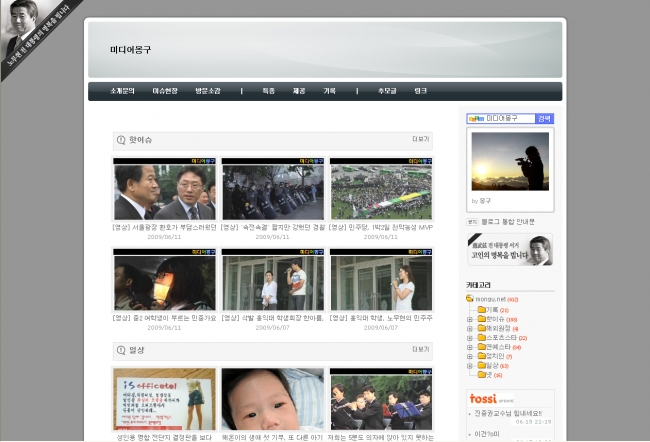Image resolution: width=650 pixels, height=442 pixels.
Task: Open the '[영상] 삭발 홍익대 학생회장' post title
Action: coord(273,318)
